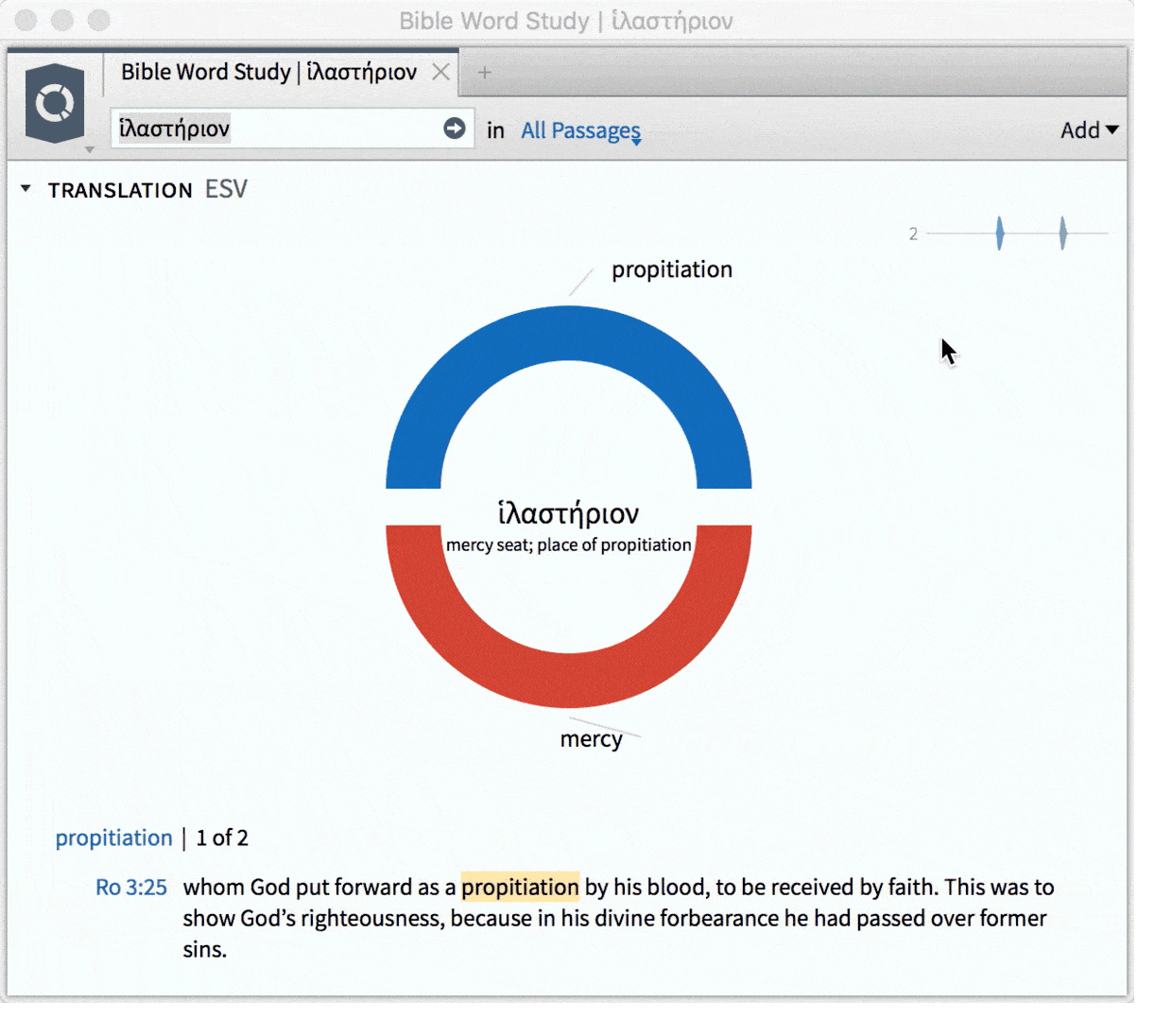Open a new tab with plus icon
The width and height of the screenshot is (1172, 1036).
point(484,73)
